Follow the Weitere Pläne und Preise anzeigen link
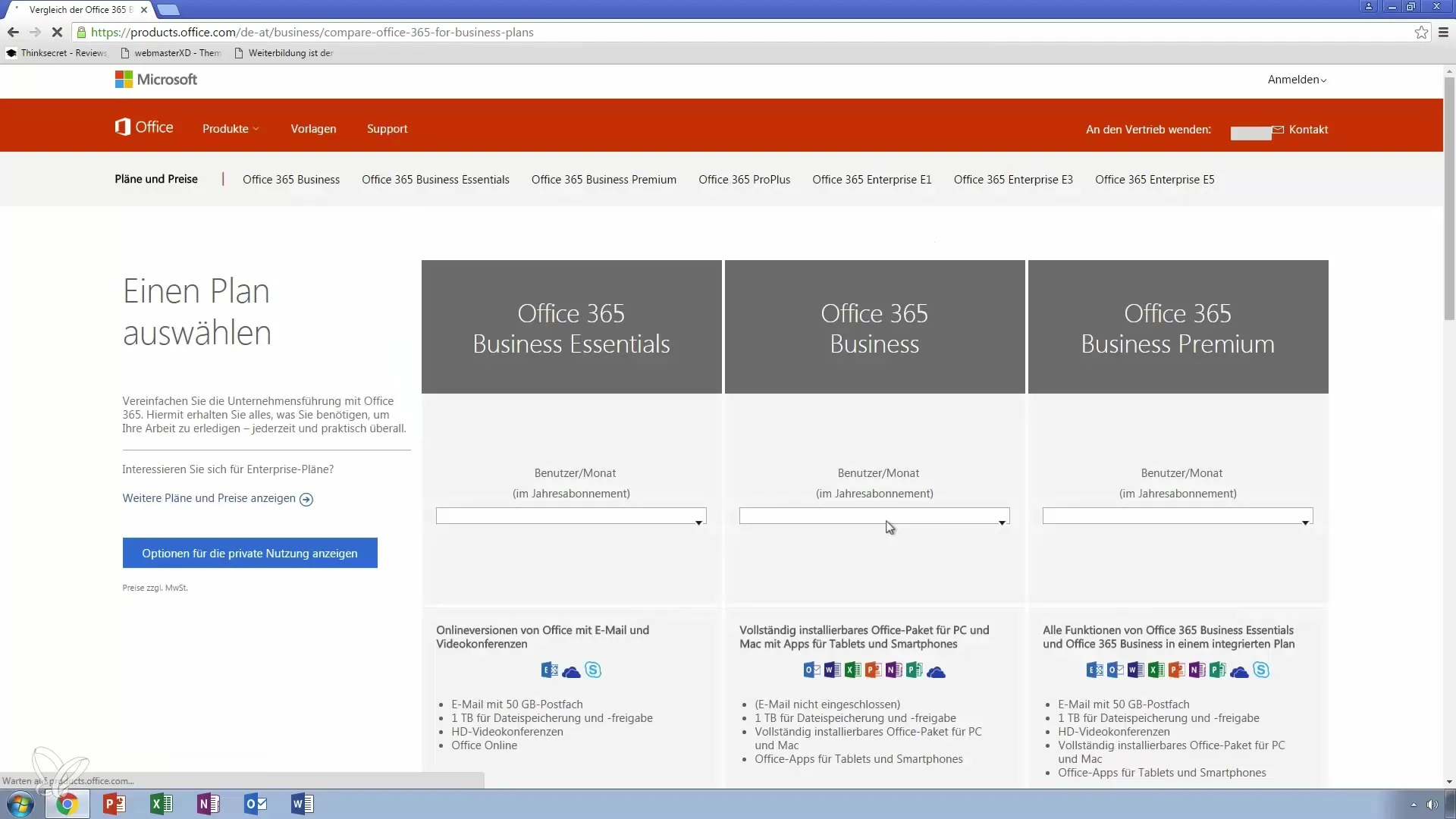 (x=209, y=498)
